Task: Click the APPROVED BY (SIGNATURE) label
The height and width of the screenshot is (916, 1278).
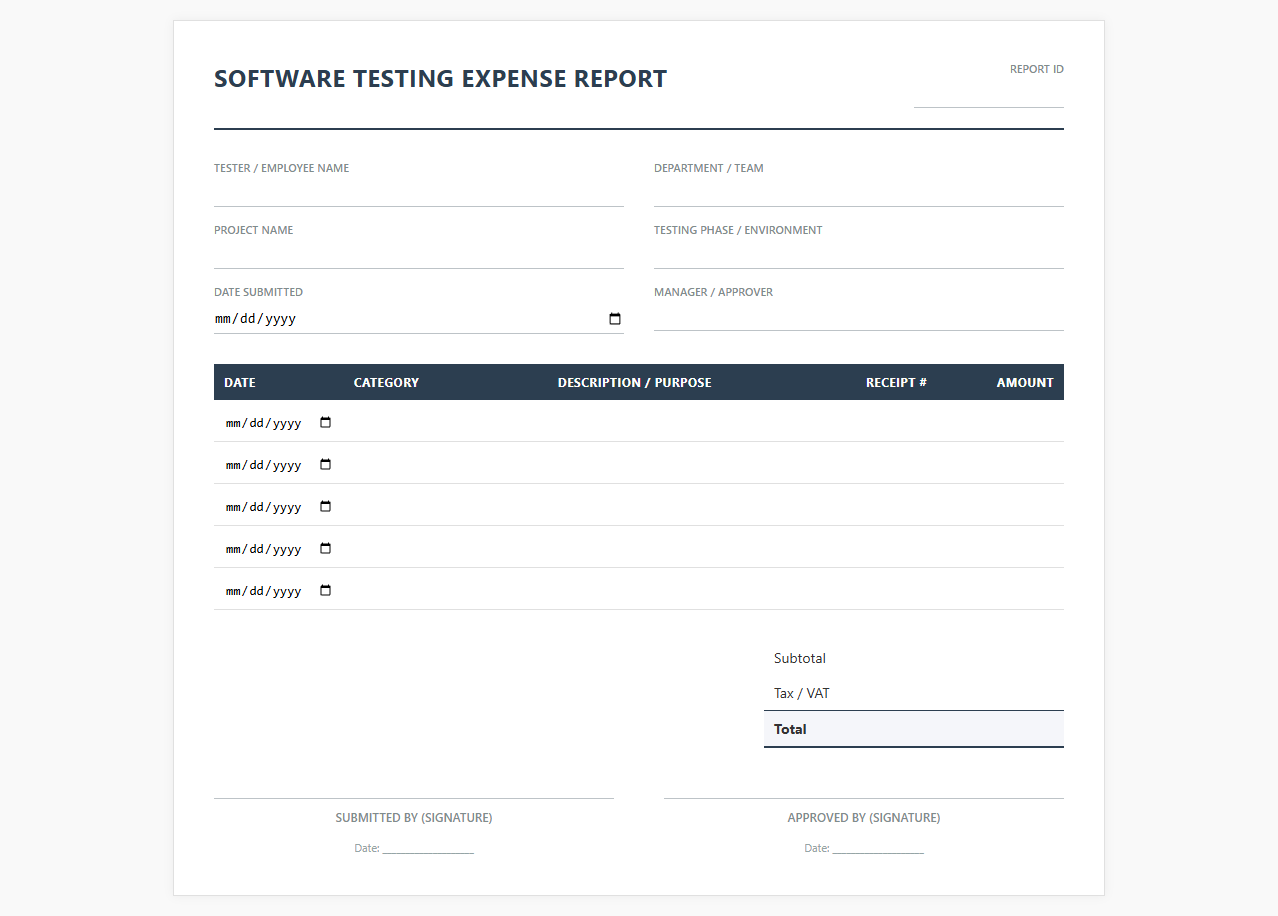Action: pos(864,818)
